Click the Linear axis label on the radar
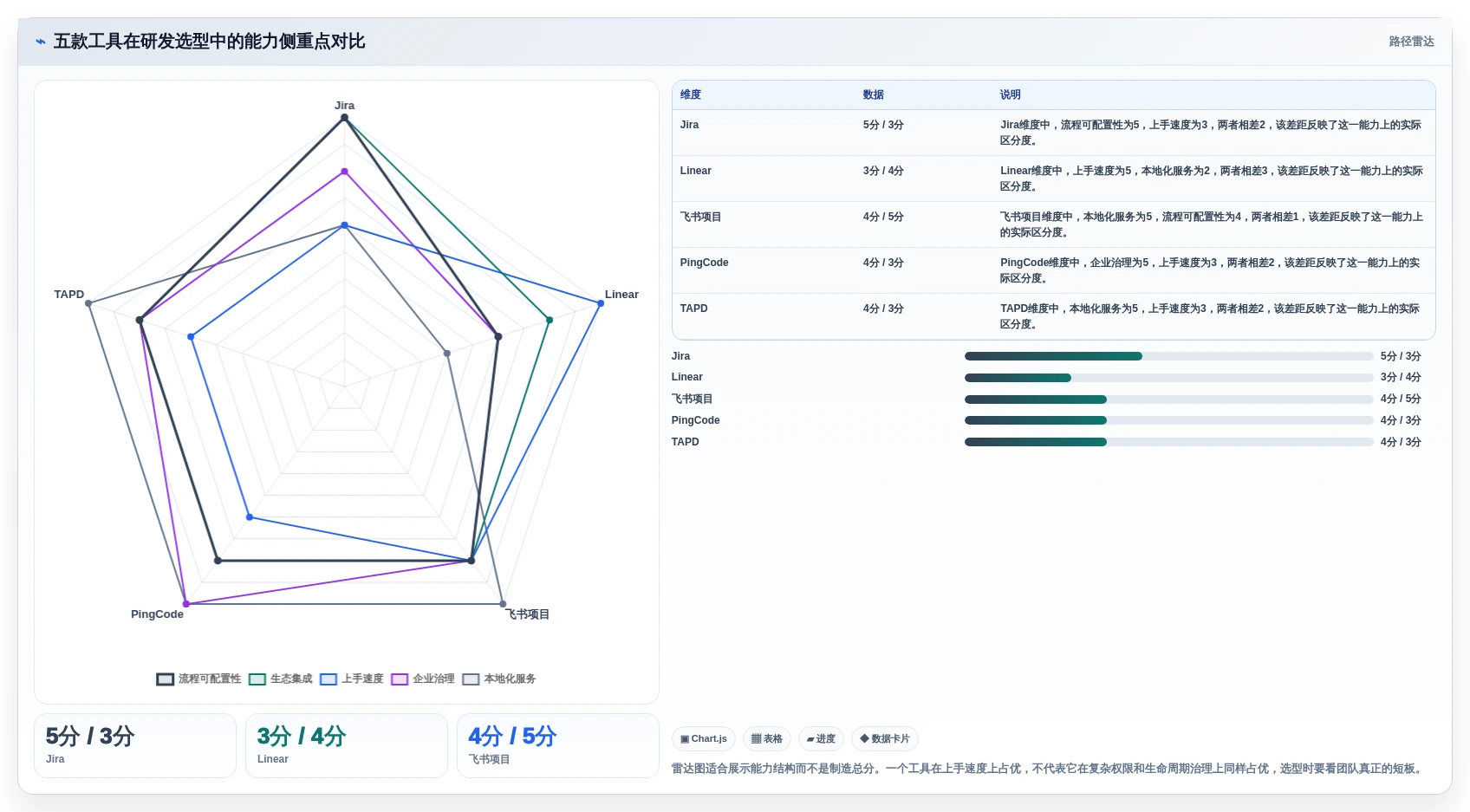Image resolution: width=1470 pixels, height=812 pixels. [621, 295]
